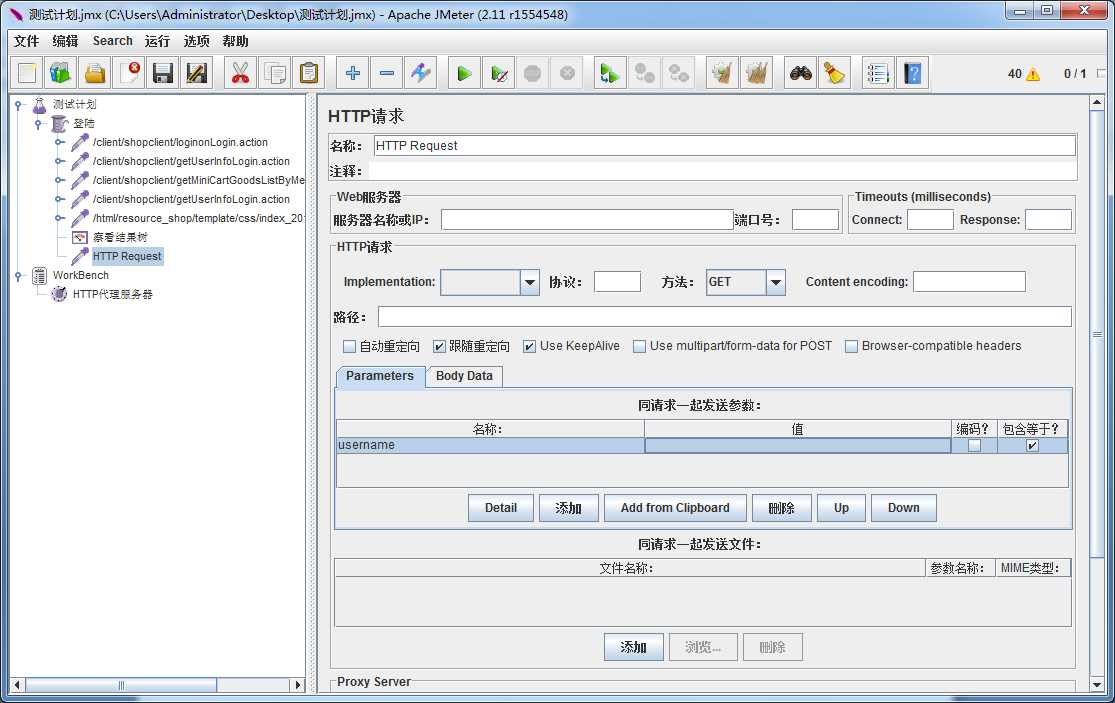Click the Start no pauses icon

tap(499, 73)
